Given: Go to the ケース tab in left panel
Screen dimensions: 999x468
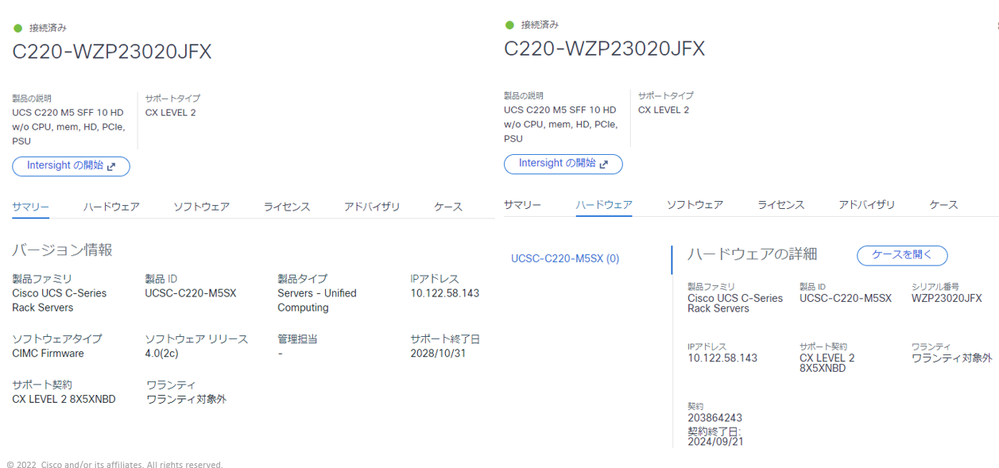Looking at the screenshot, I should [449, 207].
